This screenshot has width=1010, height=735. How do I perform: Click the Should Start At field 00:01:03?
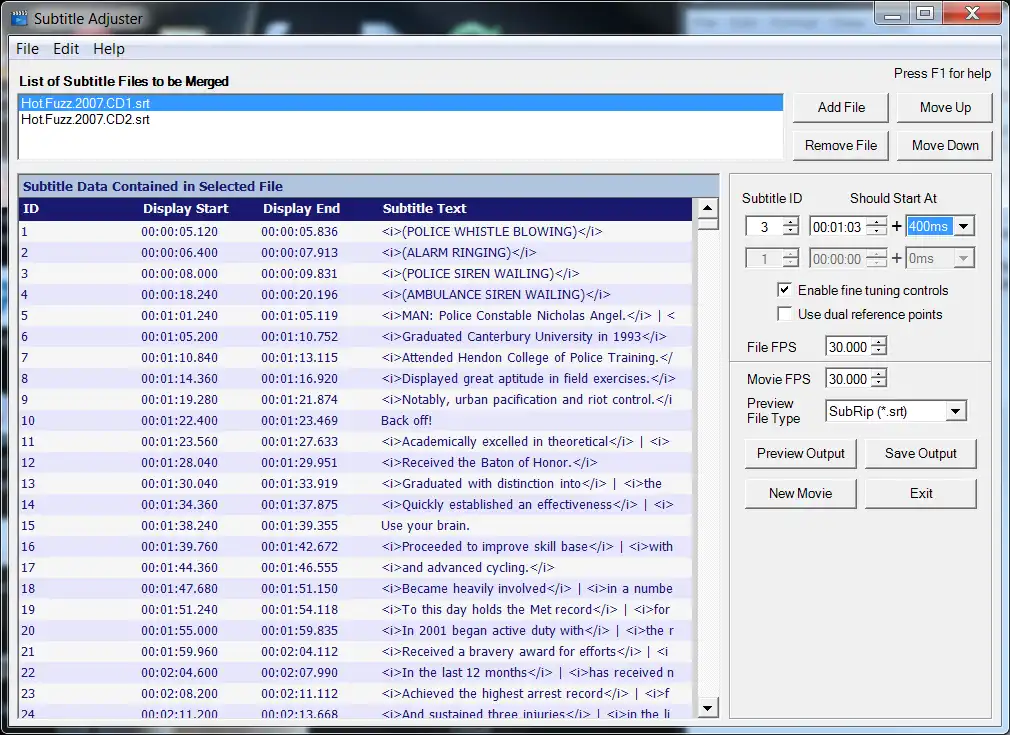pyautogui.click(x=837, y=226)
